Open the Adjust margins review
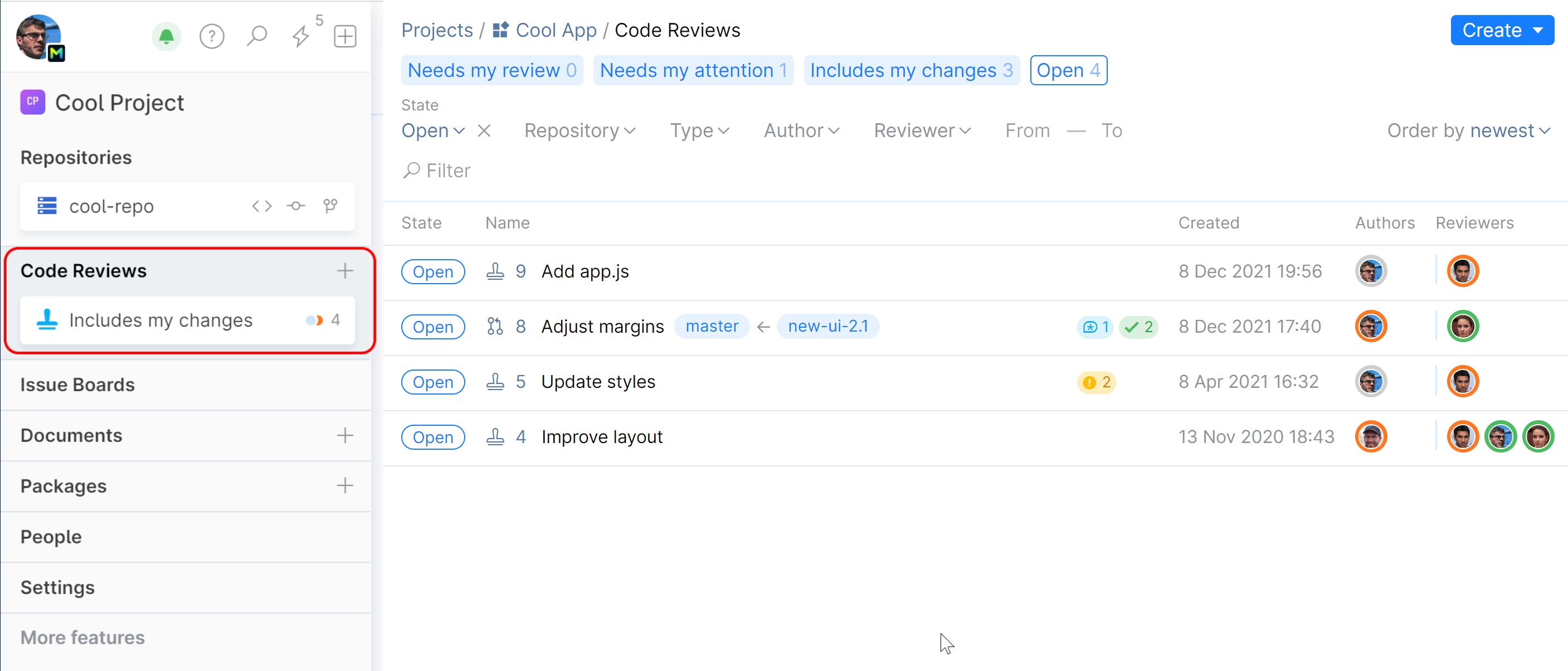Image resolution: width=1568 pixels, height=671 pixels. coord(602,327)
